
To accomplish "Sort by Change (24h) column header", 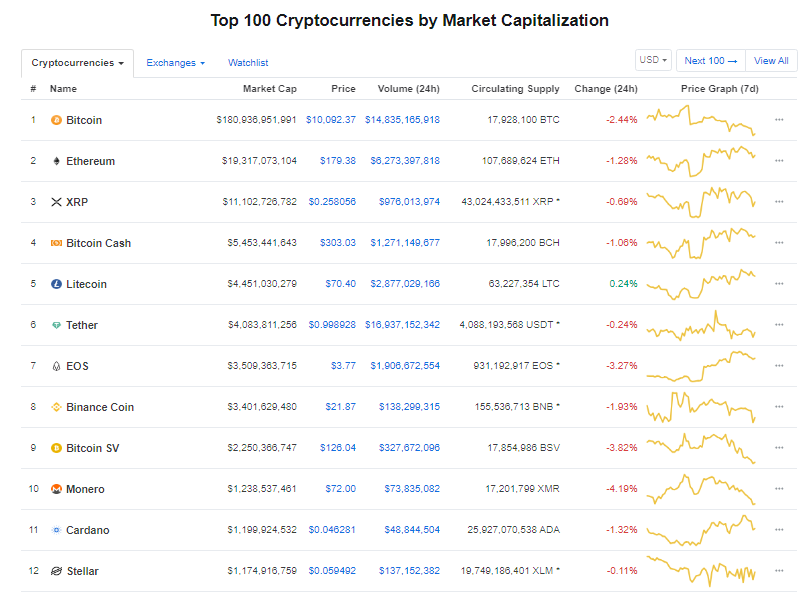I will (x=606, y=89).
